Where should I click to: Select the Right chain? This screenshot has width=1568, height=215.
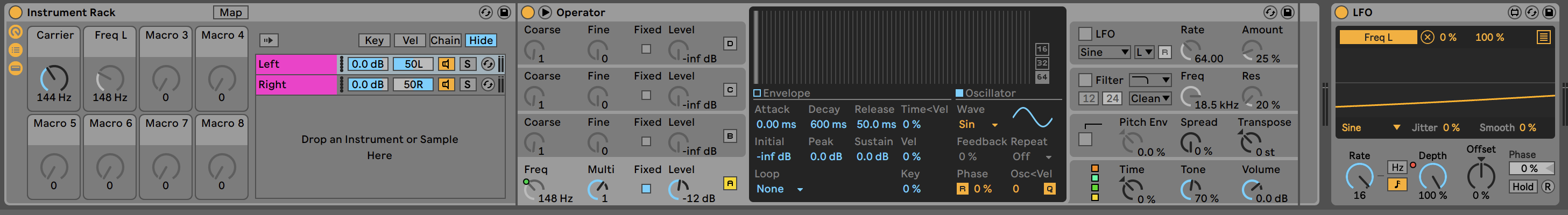[x=296, y=84]
